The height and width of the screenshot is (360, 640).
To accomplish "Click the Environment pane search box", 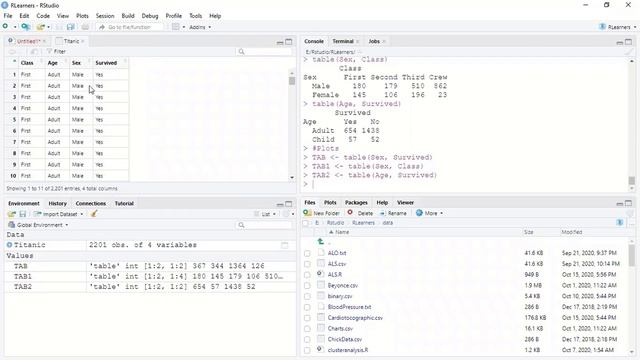I will click(264, 225).
